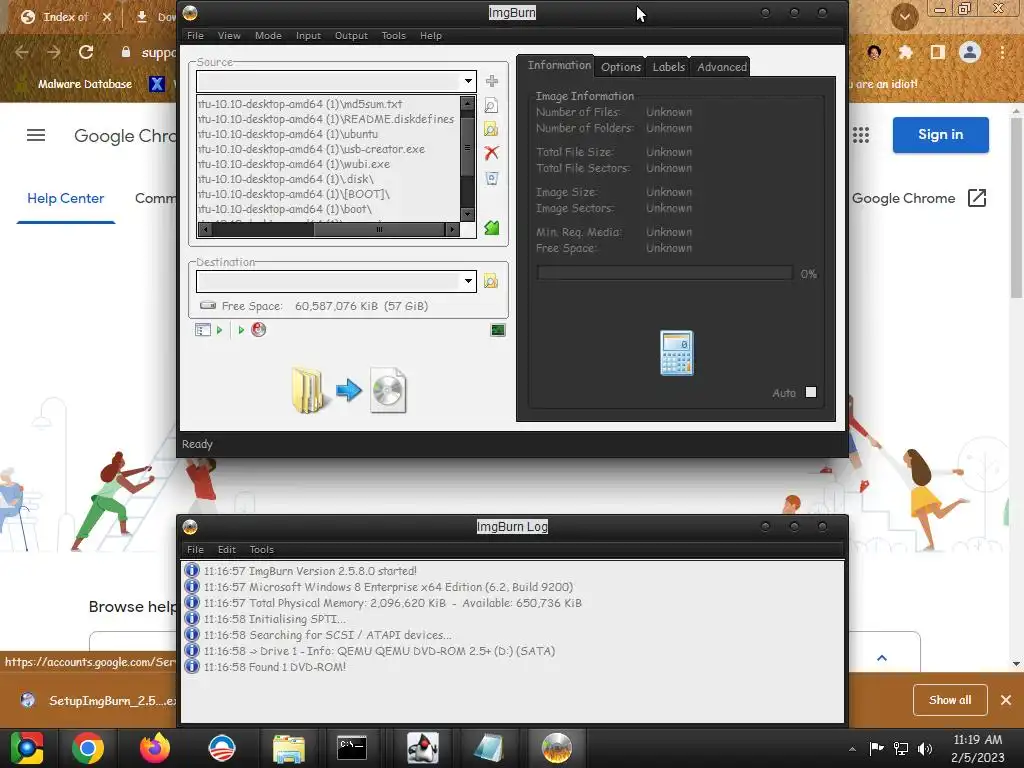The image size is (1024, 768).
Task: Click the source list horizontal scrollbar thumb
Action: point(379,229)
